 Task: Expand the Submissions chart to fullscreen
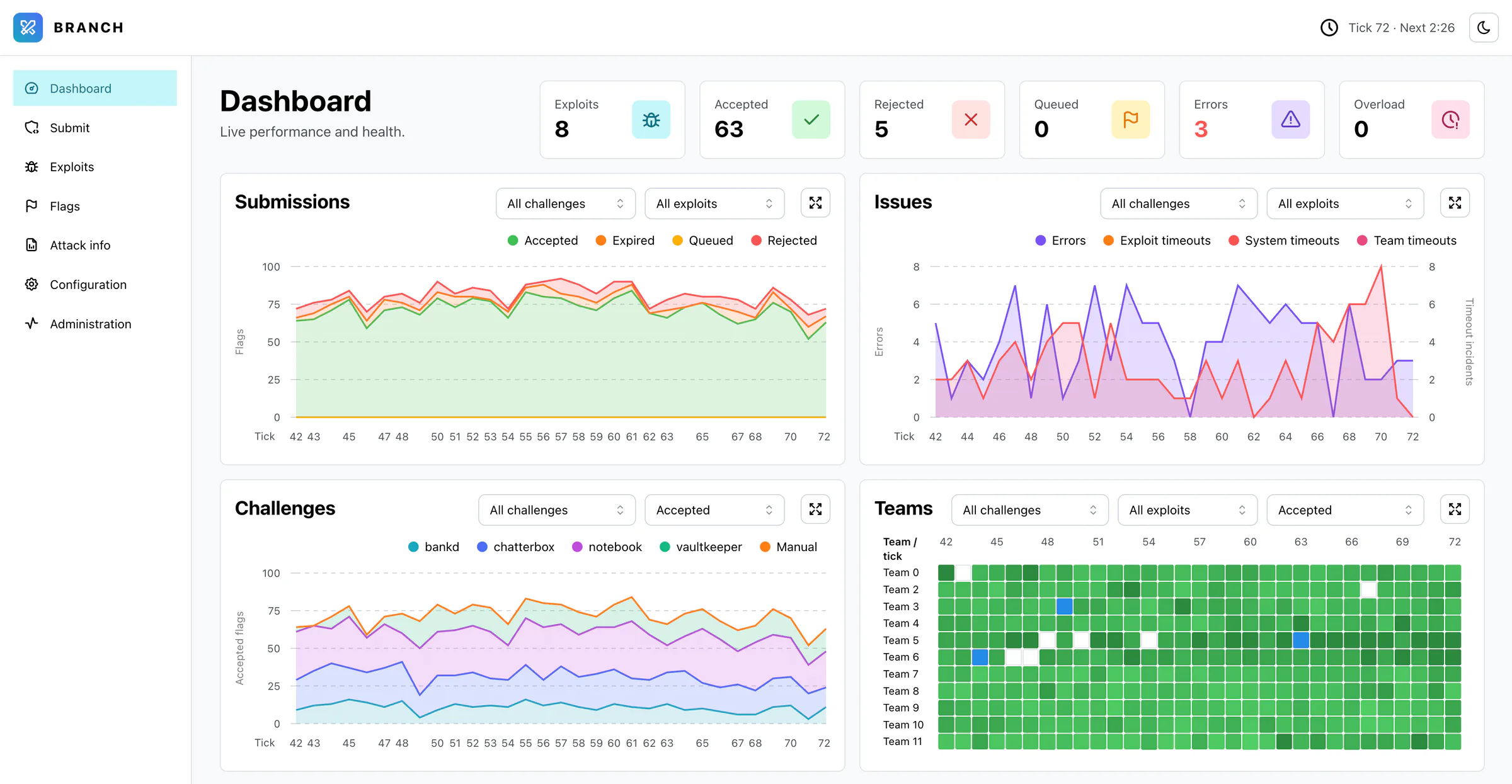point(815,203)
